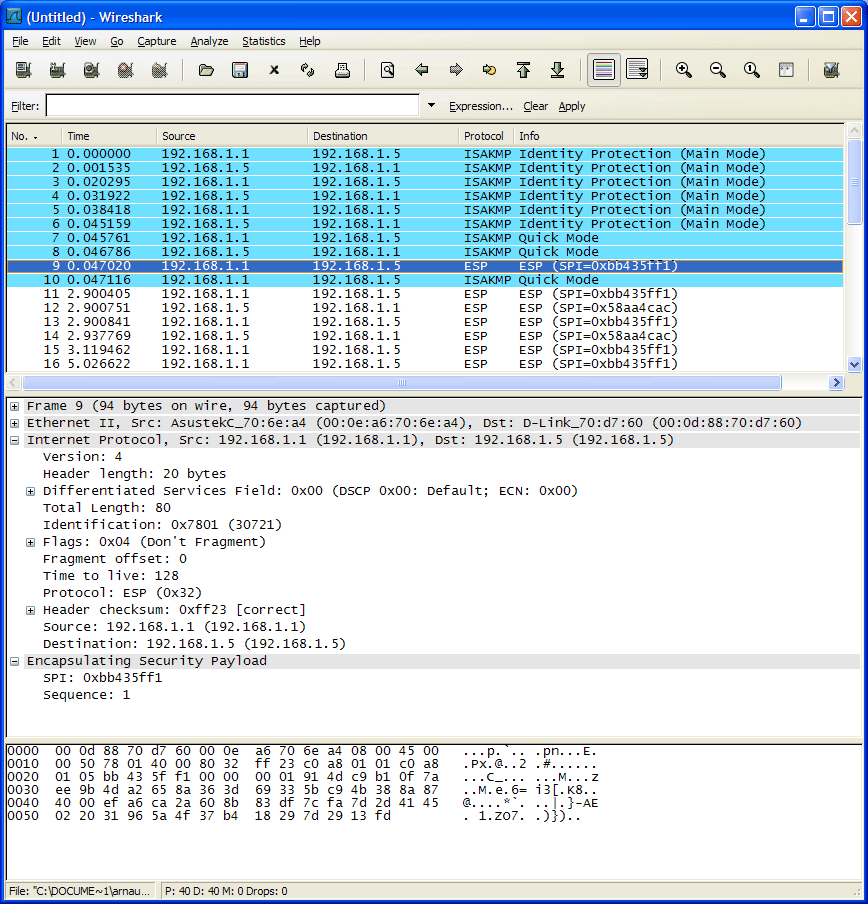This screenshot has width=868, height=904.
Task: Open the View menu
Action: pos(85,41)
